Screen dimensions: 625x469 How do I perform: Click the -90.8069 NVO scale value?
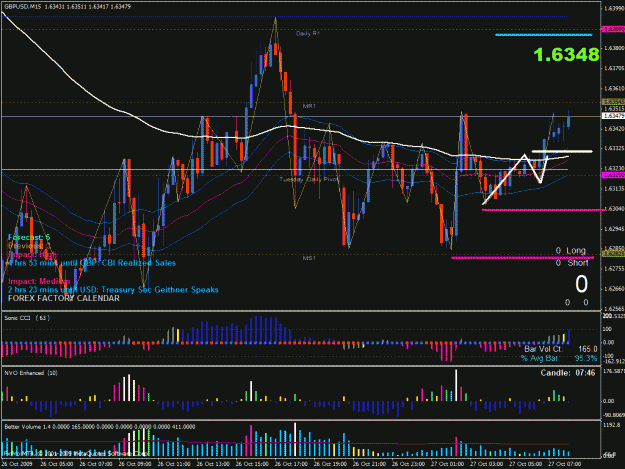point(613,415)
